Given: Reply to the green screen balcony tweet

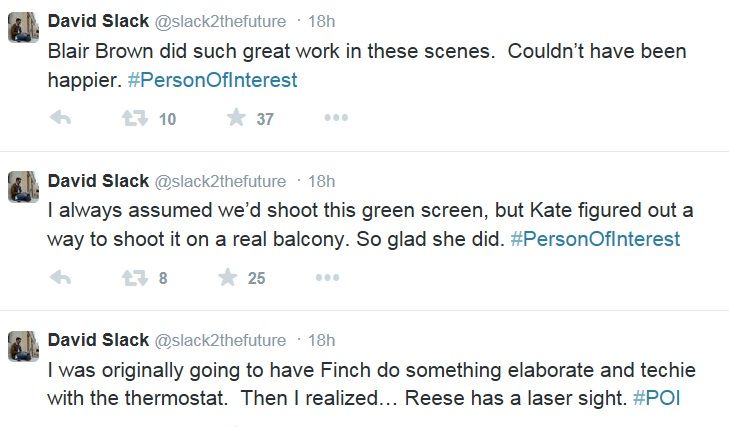Looking at the screenshot, I should click(x=60, y=278).
